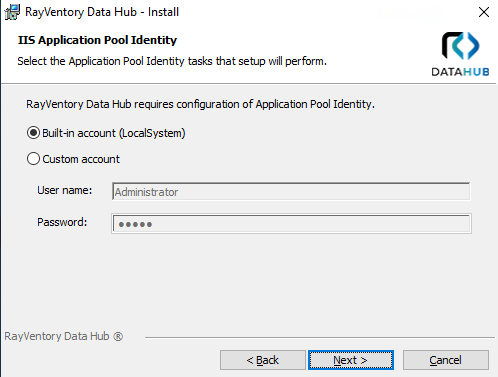Viewport: 498px width, 377px height.
Task: Click the installer icon in the title bar
Action: coord(12,12)
